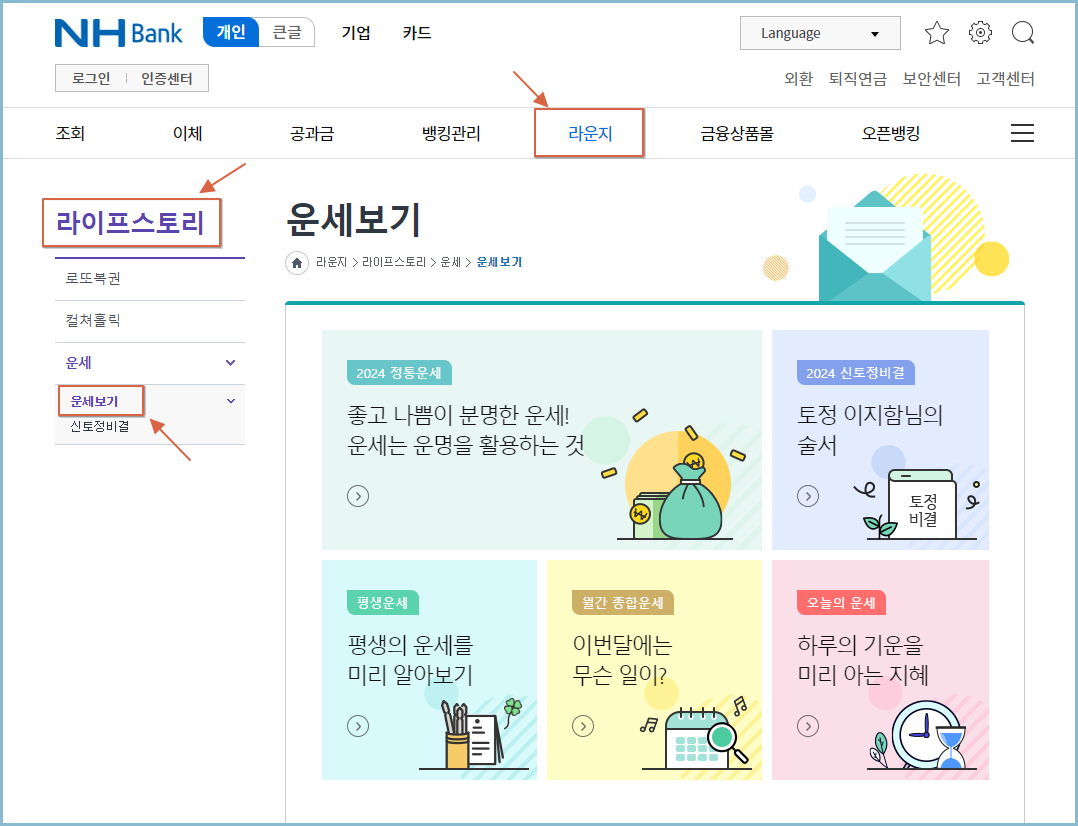Viewport: 1078px width, 826px height.
Task: Click the settings gear icon
Action: click(x=979, y=32)
